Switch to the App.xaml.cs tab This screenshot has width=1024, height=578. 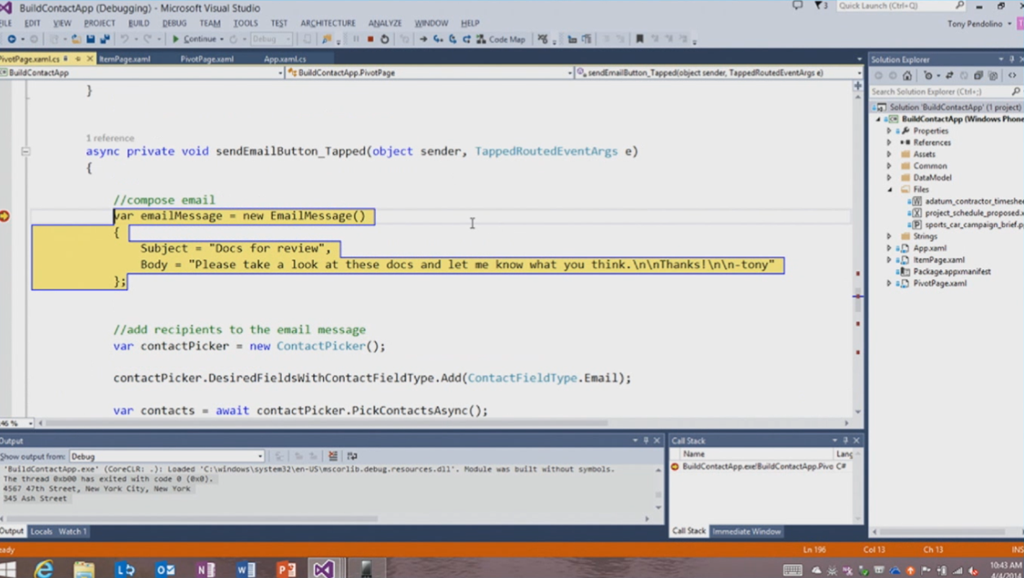click(285, 59)
